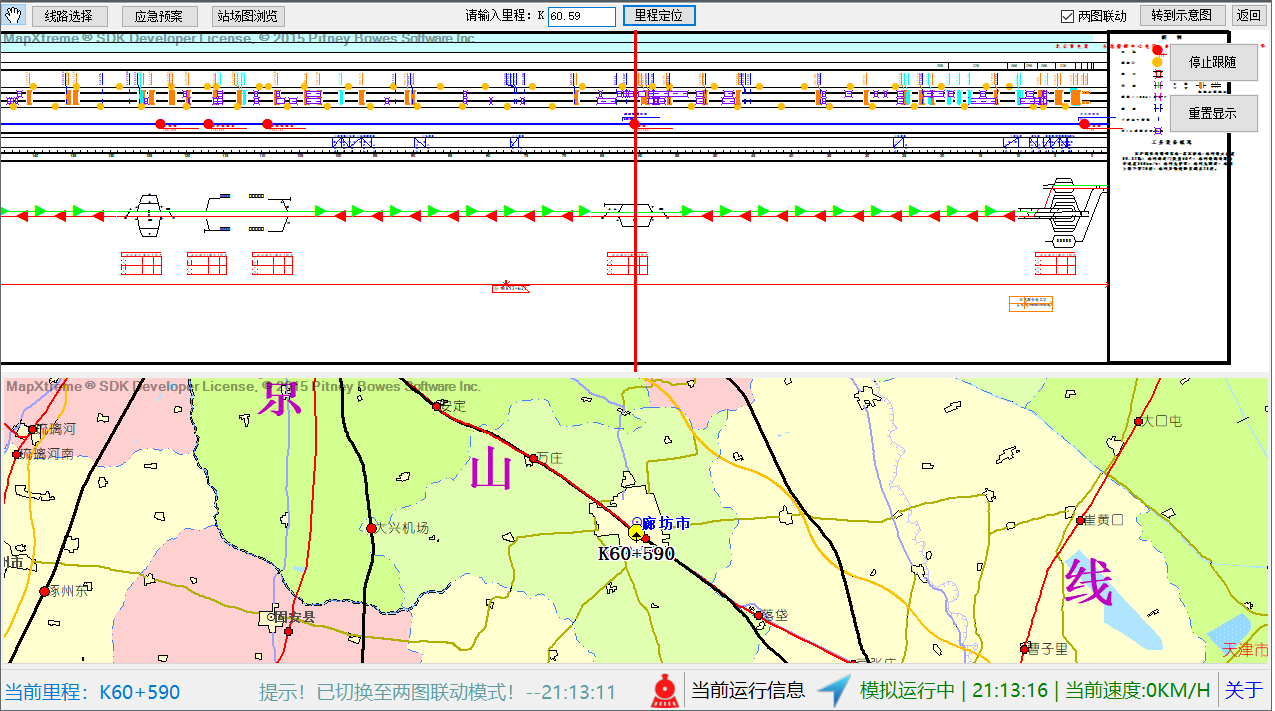This screenshot has height=711, width=1275.
Task: Click the 万庄 station red dot
Action: tap(531, 459)
